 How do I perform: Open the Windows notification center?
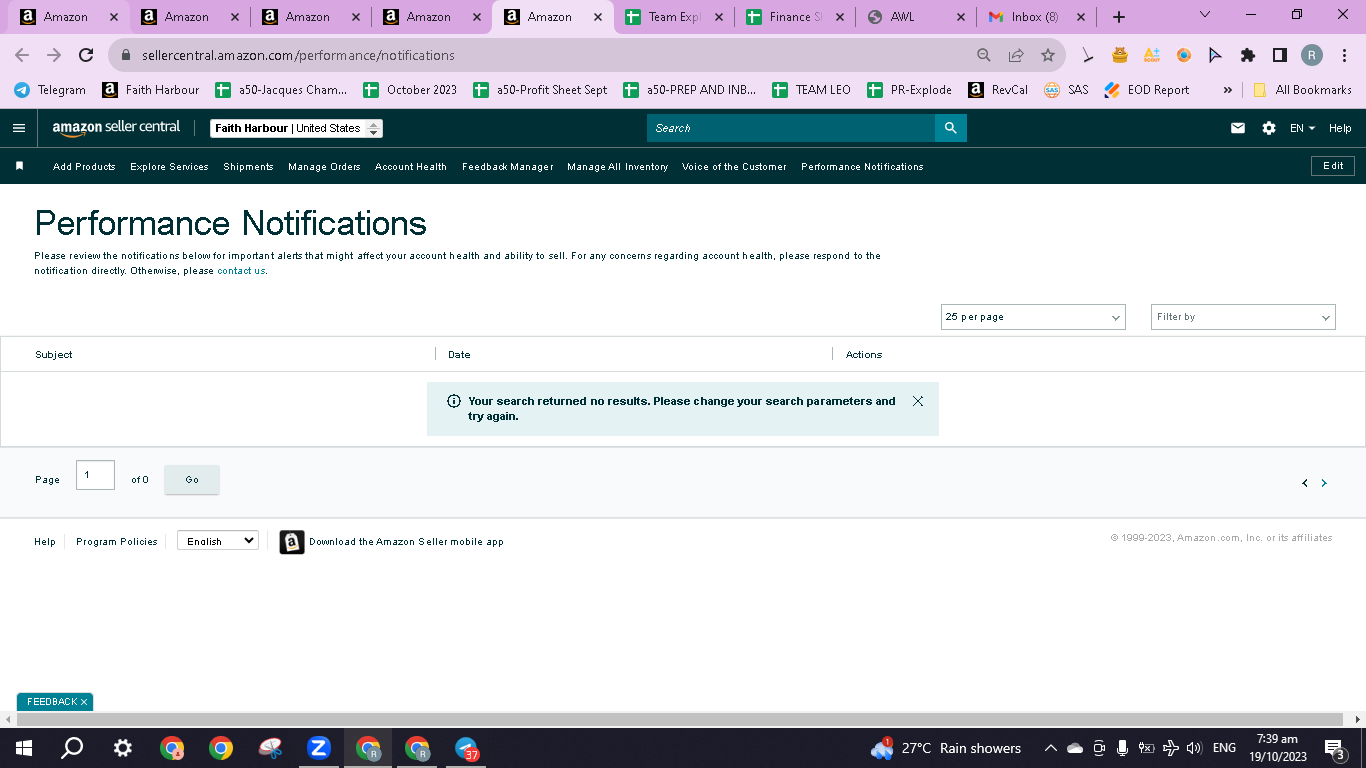1334,748
